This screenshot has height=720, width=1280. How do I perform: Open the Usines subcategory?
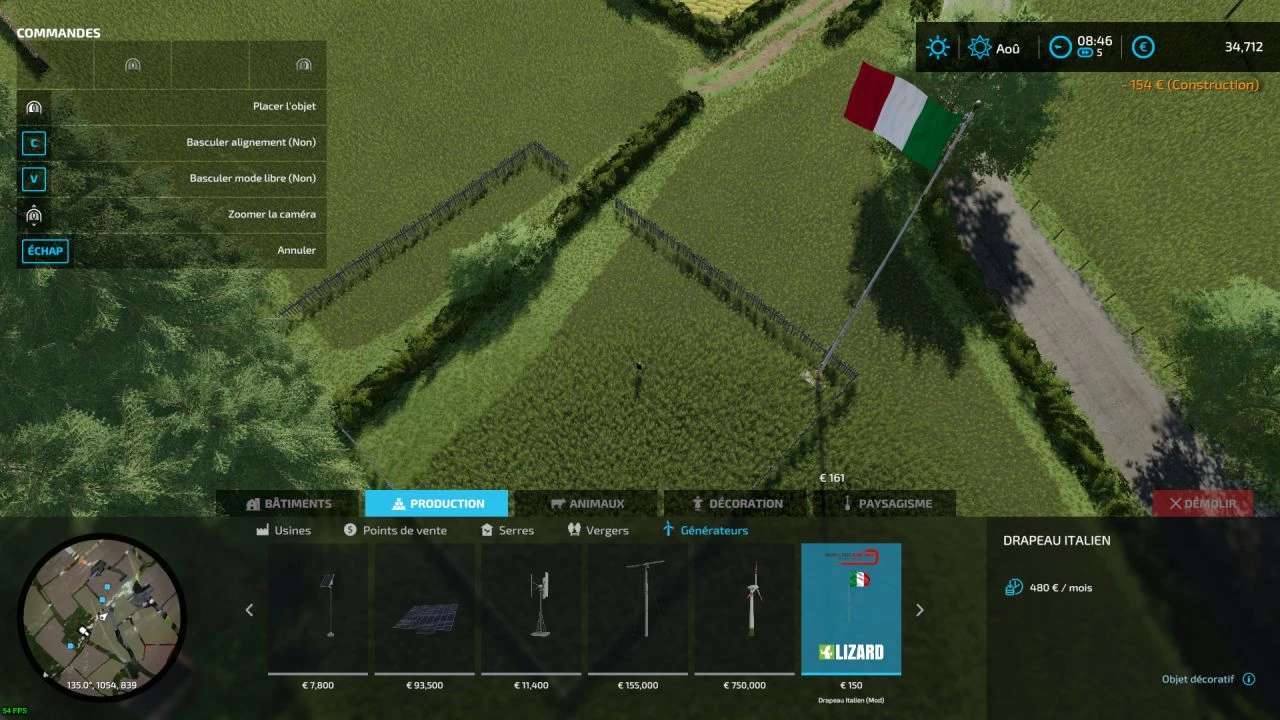[x=284, y=530]
